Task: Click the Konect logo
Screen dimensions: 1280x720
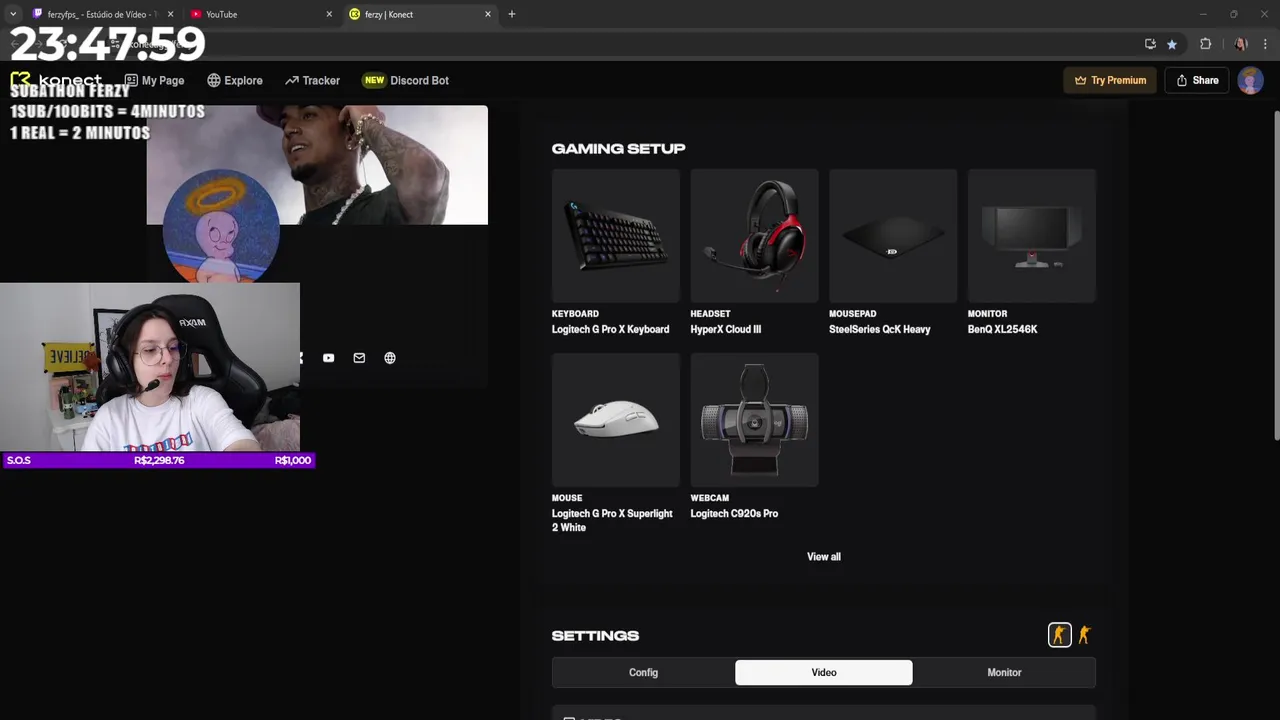Action: [56, 80]
